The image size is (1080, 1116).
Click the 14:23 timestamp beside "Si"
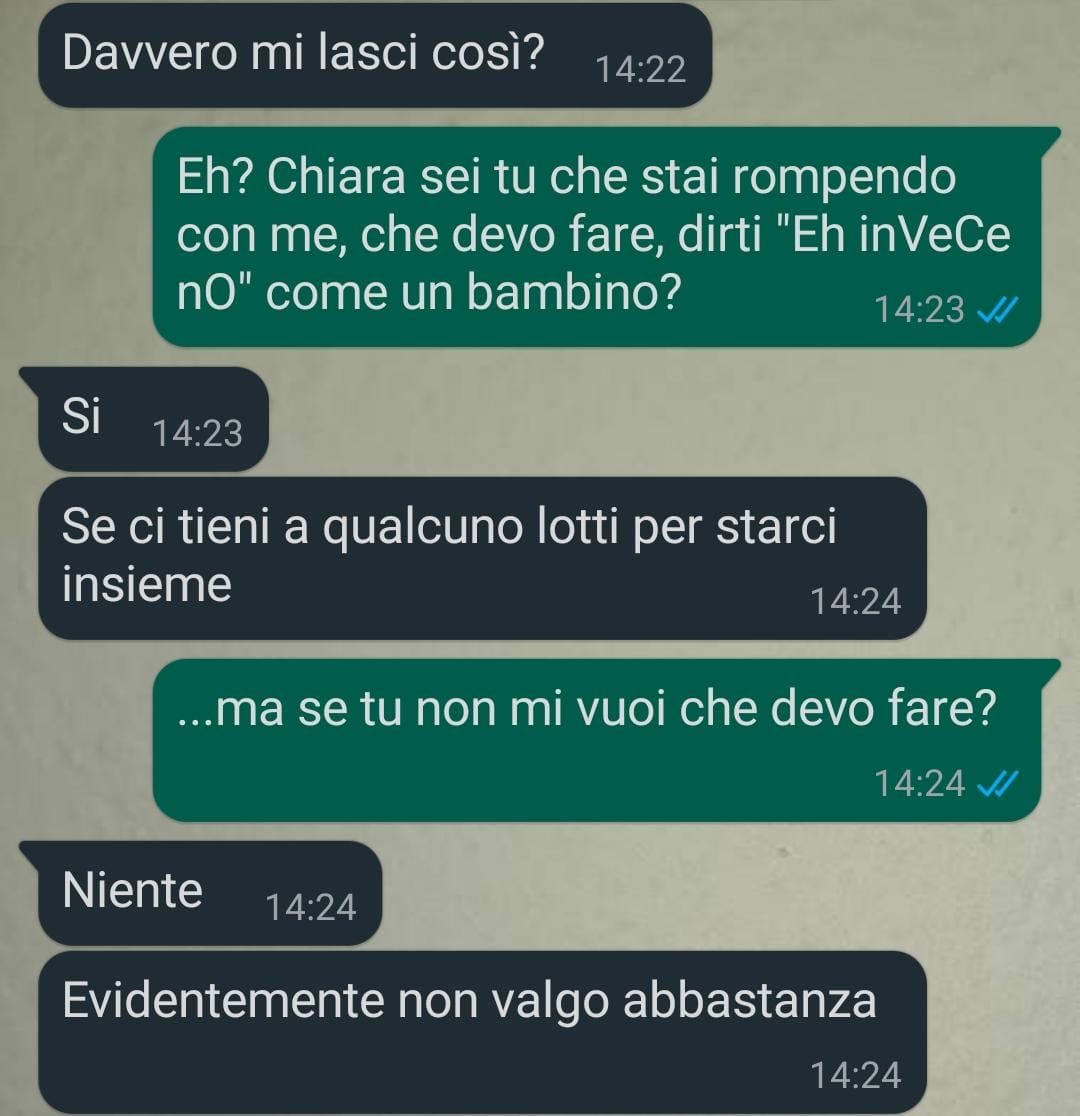click(x=197, y=433)
